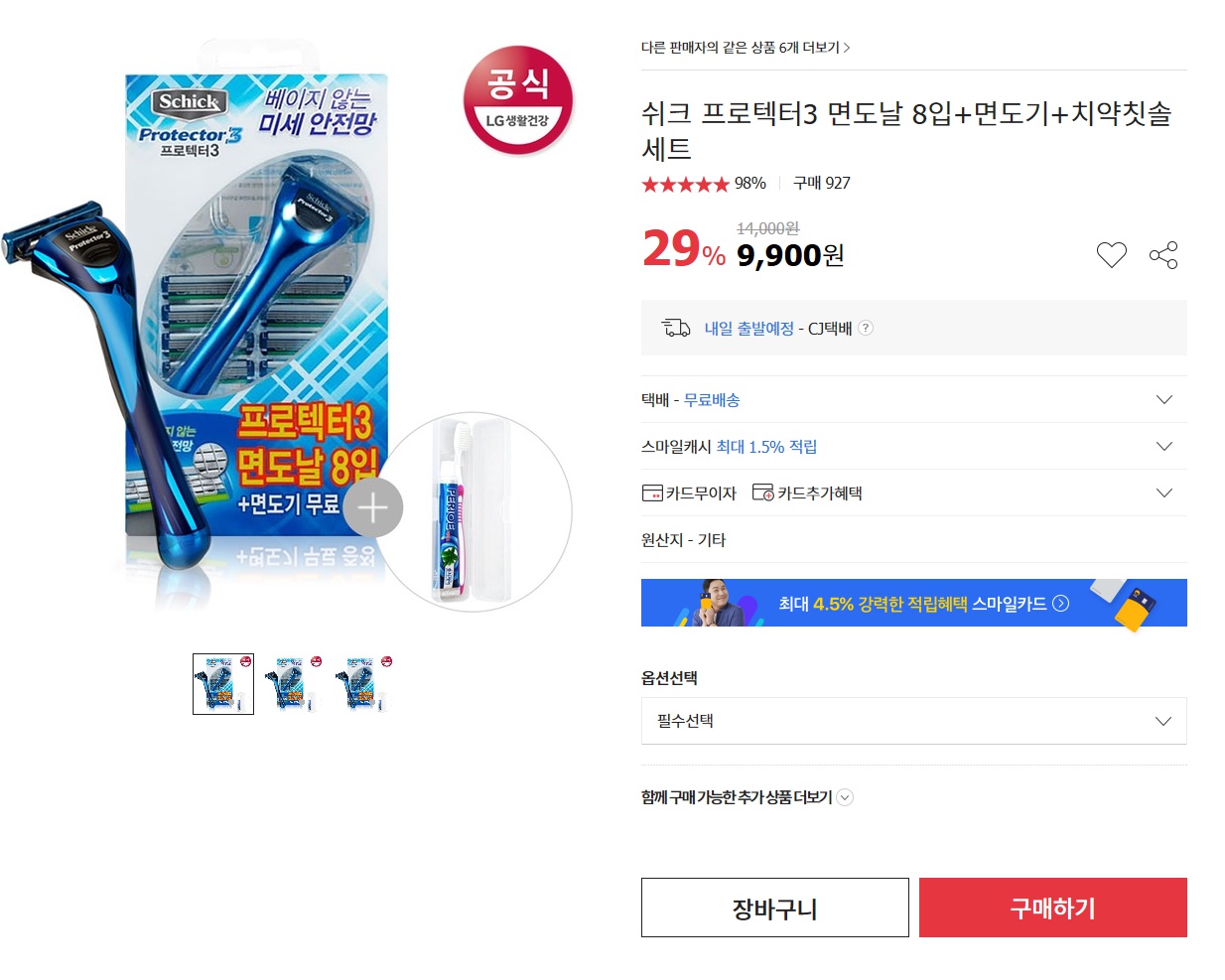Image resolution: width=1225 pixels, height=980 pixels.
Task: Click the delivery question mark help icon
Action: 866,328
